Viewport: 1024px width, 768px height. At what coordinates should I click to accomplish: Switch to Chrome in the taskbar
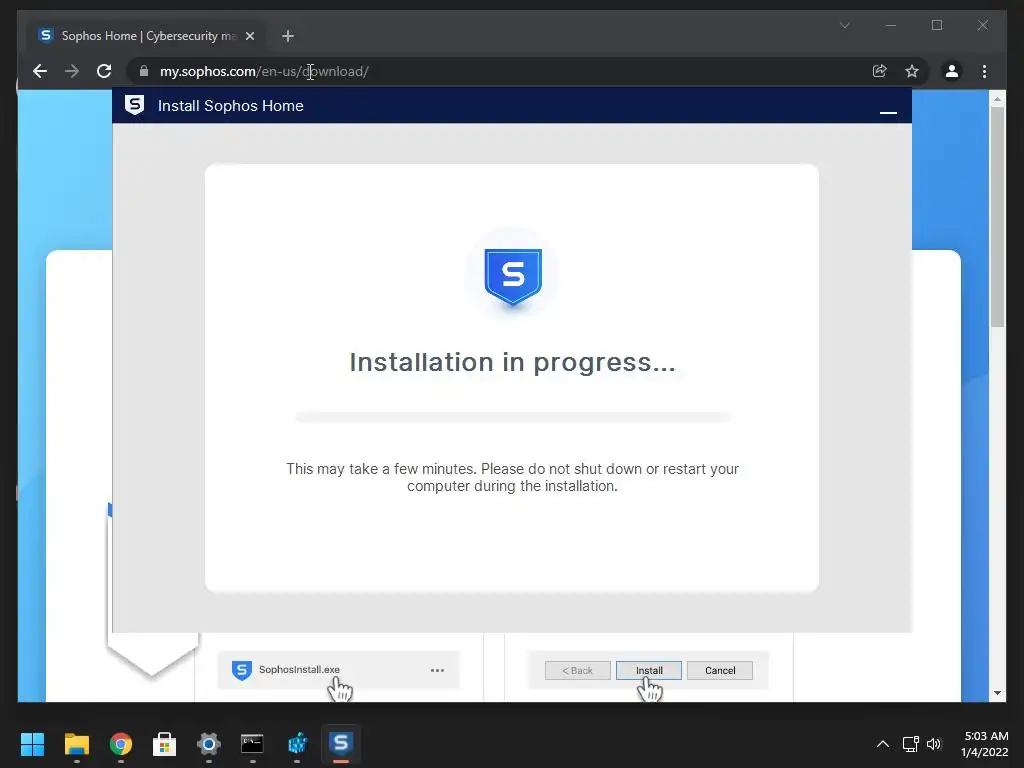pos(121,744)
